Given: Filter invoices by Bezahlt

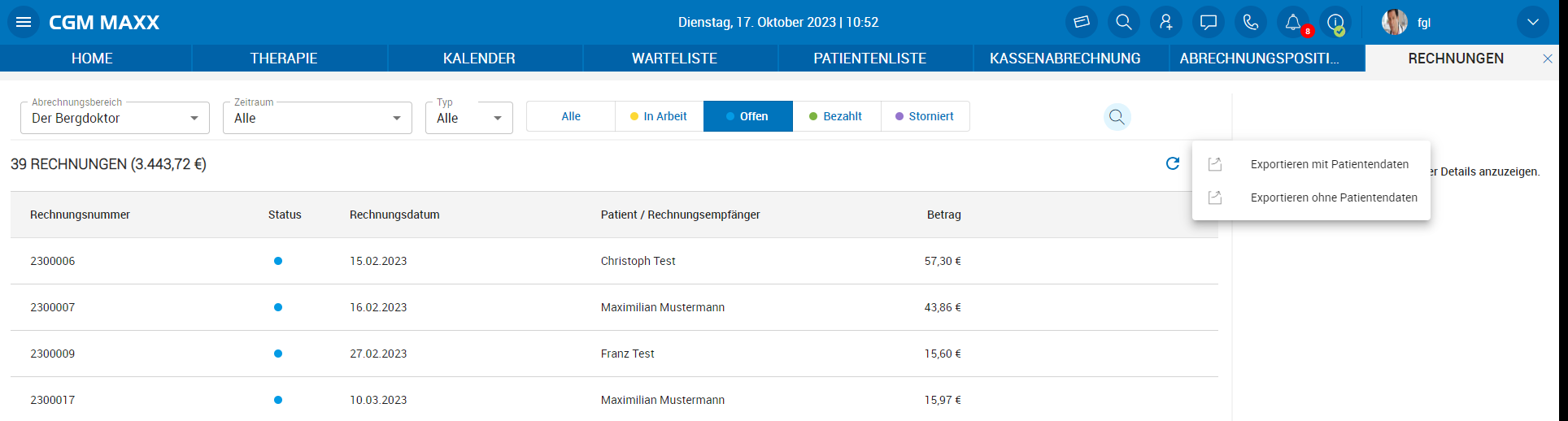Looking at the screenshot, I should click(837, 116).
